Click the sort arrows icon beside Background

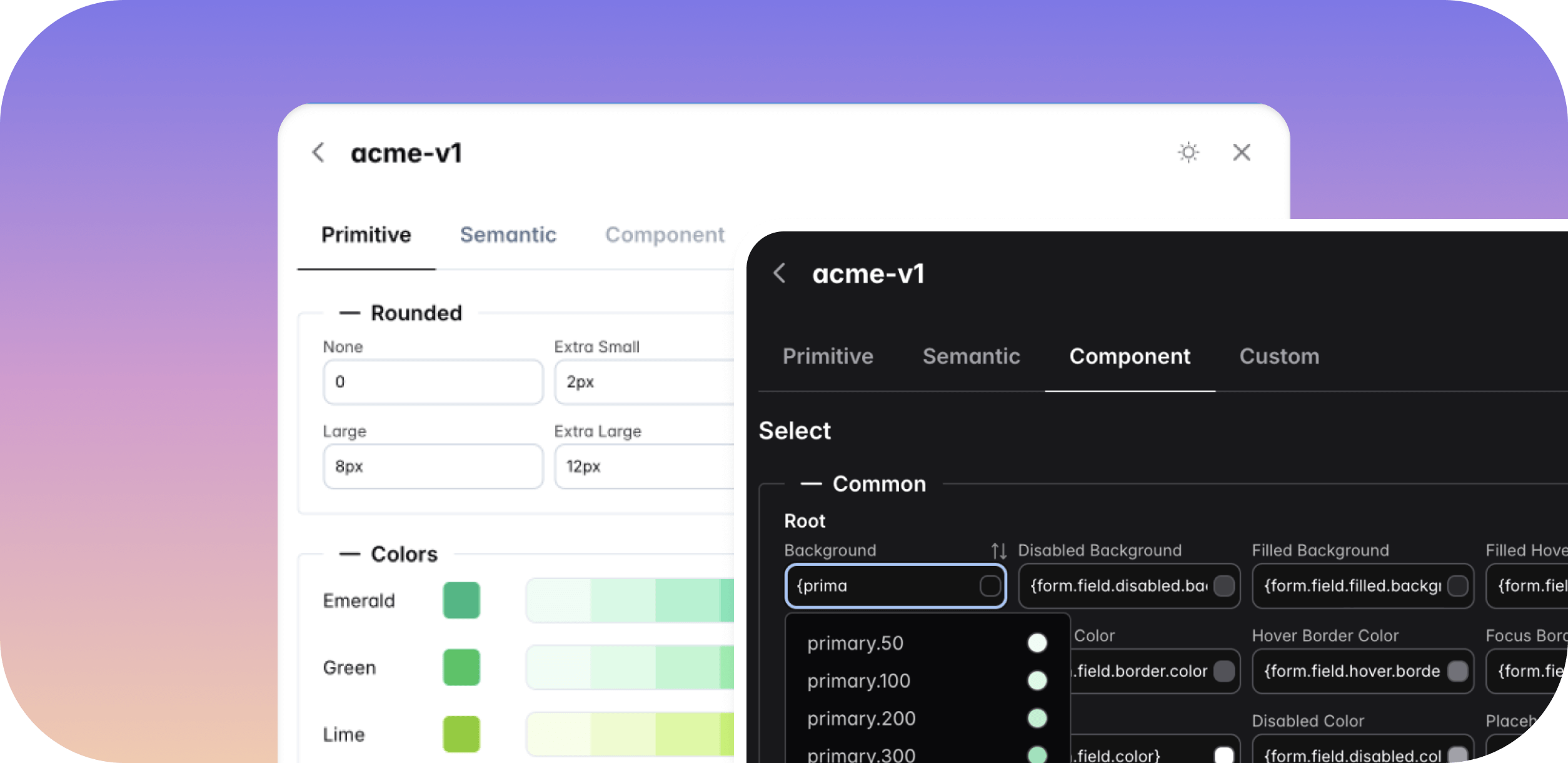click(x=998, y=550)
